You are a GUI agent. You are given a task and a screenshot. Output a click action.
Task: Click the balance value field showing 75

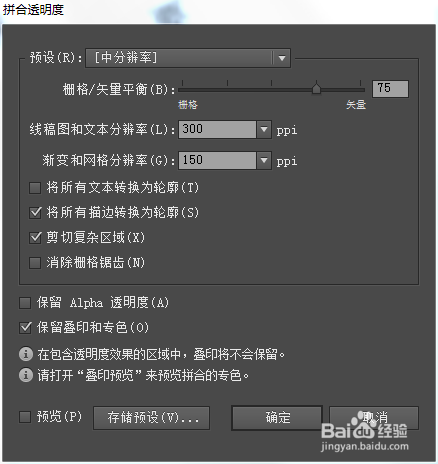tap(390, 89)
